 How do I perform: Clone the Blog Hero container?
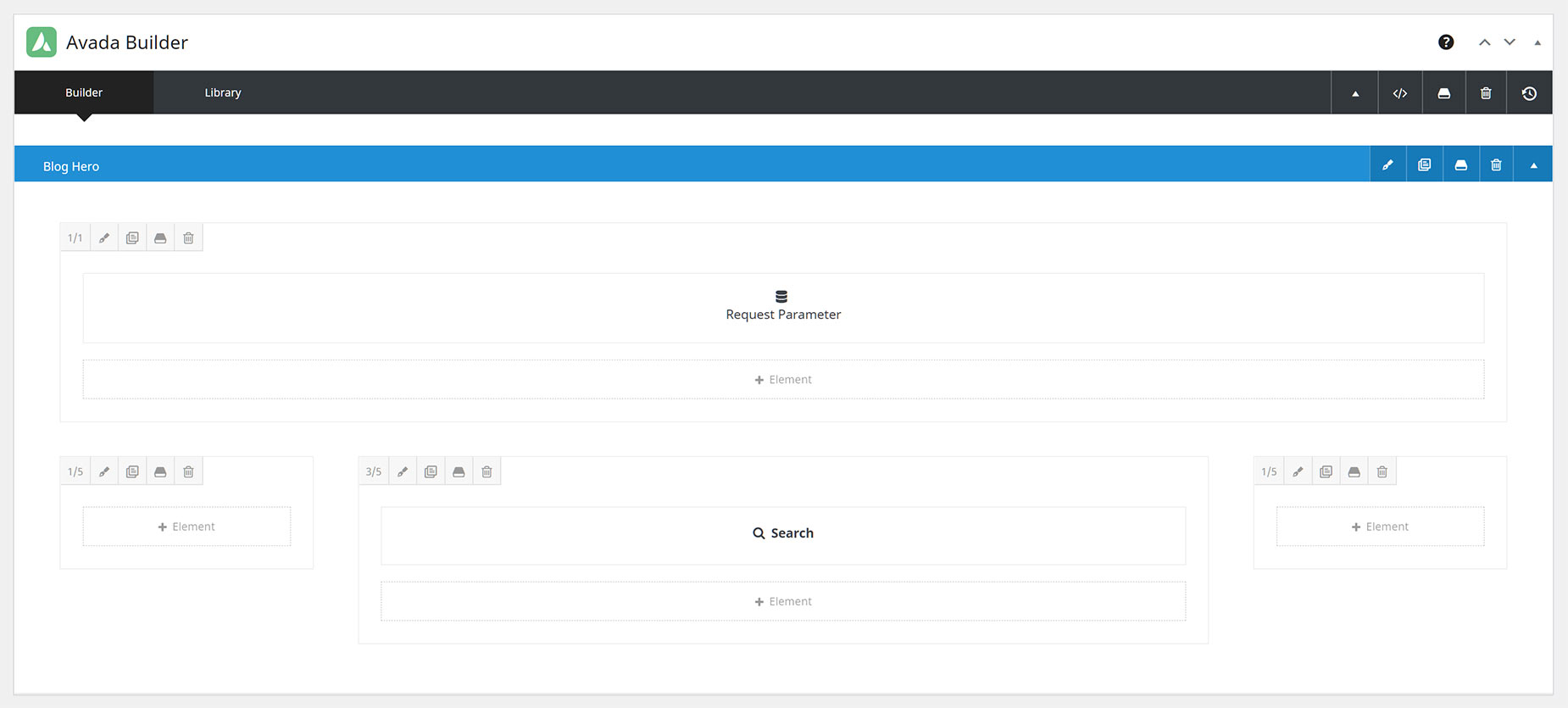click(1425, 164)
